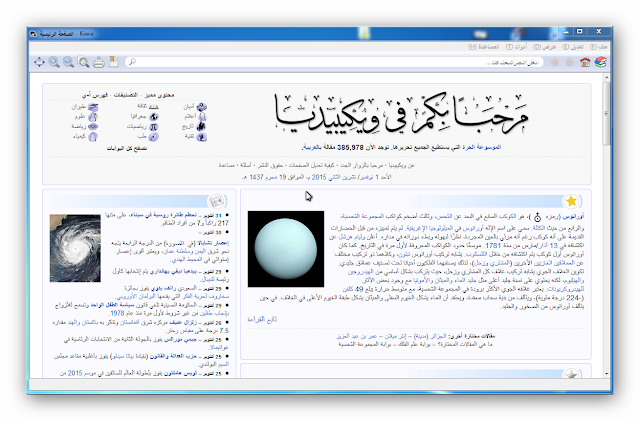640x421 pixels.
Task: Print the page with printer icon
Action: (x=98, y=62)
